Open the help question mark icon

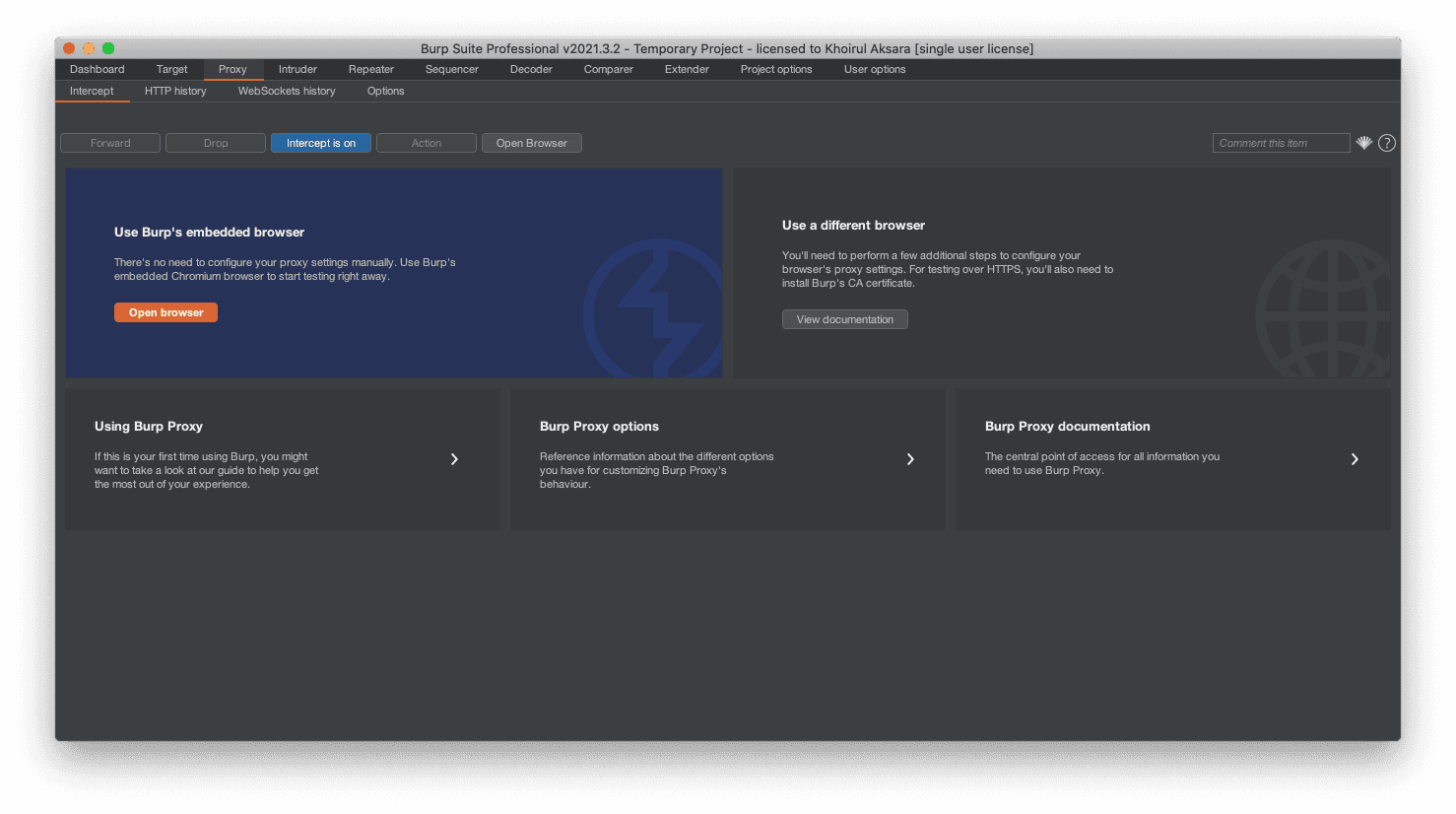point(1386,143)
